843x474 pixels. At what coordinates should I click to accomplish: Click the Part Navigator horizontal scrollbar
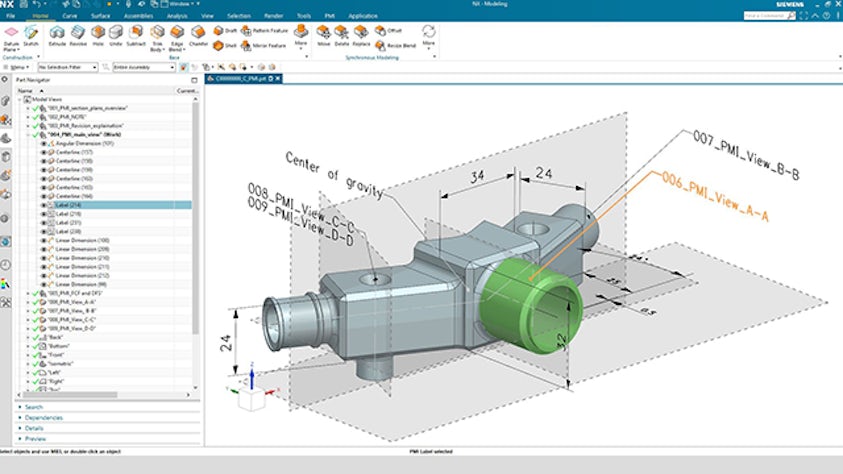click(70, 395)
